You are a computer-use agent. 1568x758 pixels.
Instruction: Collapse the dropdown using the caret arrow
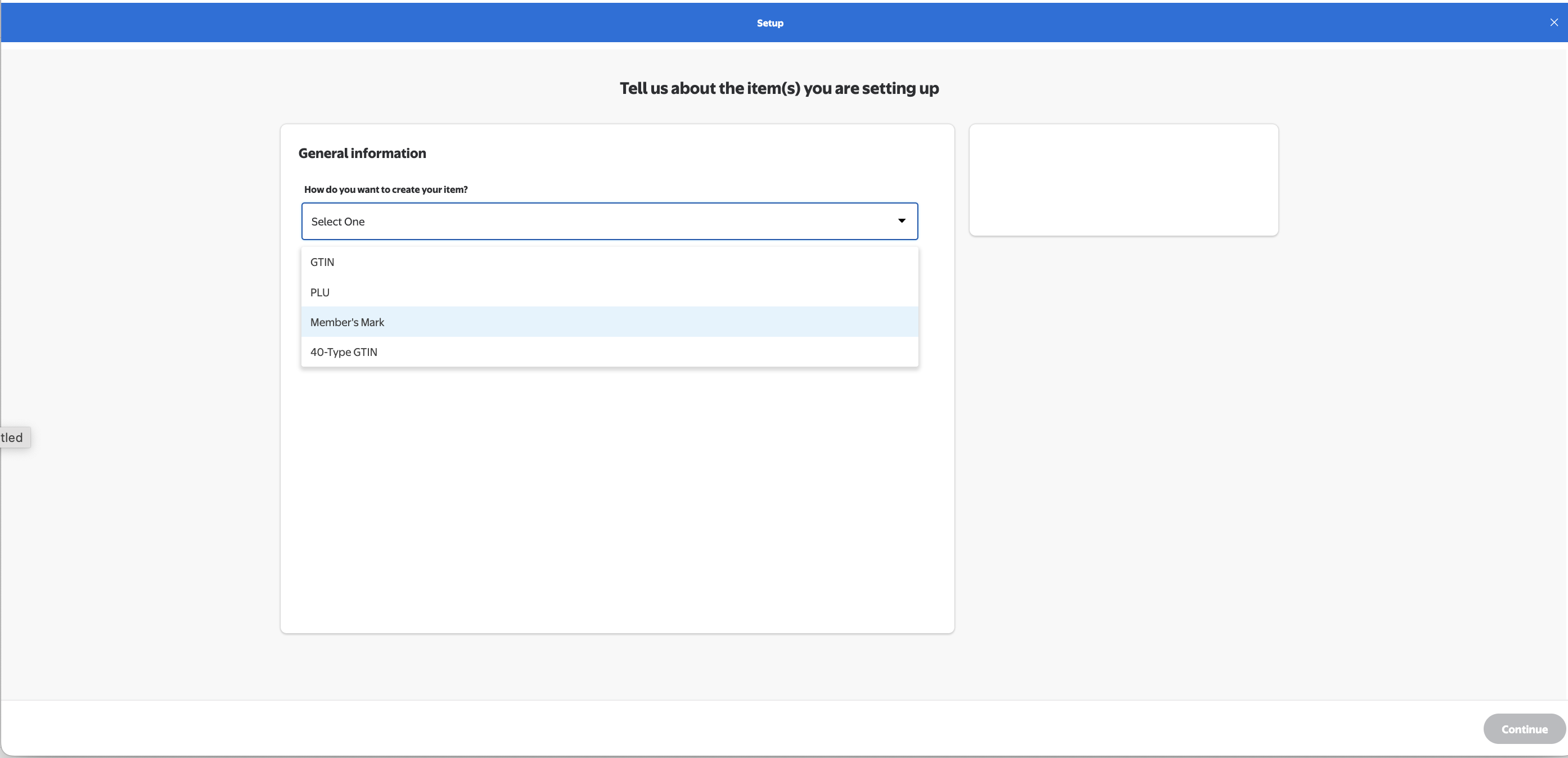pos(902,221)
